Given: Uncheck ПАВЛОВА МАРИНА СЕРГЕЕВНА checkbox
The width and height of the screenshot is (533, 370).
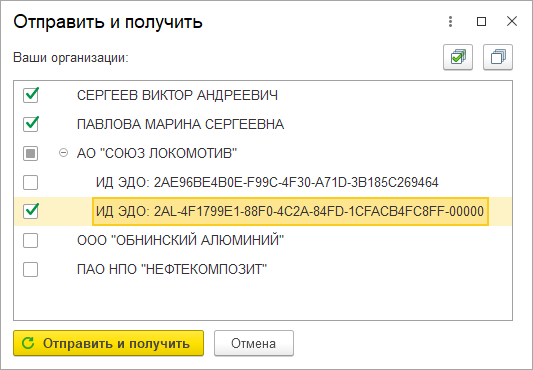Looking at the screenshot, I should click(31, 124).
